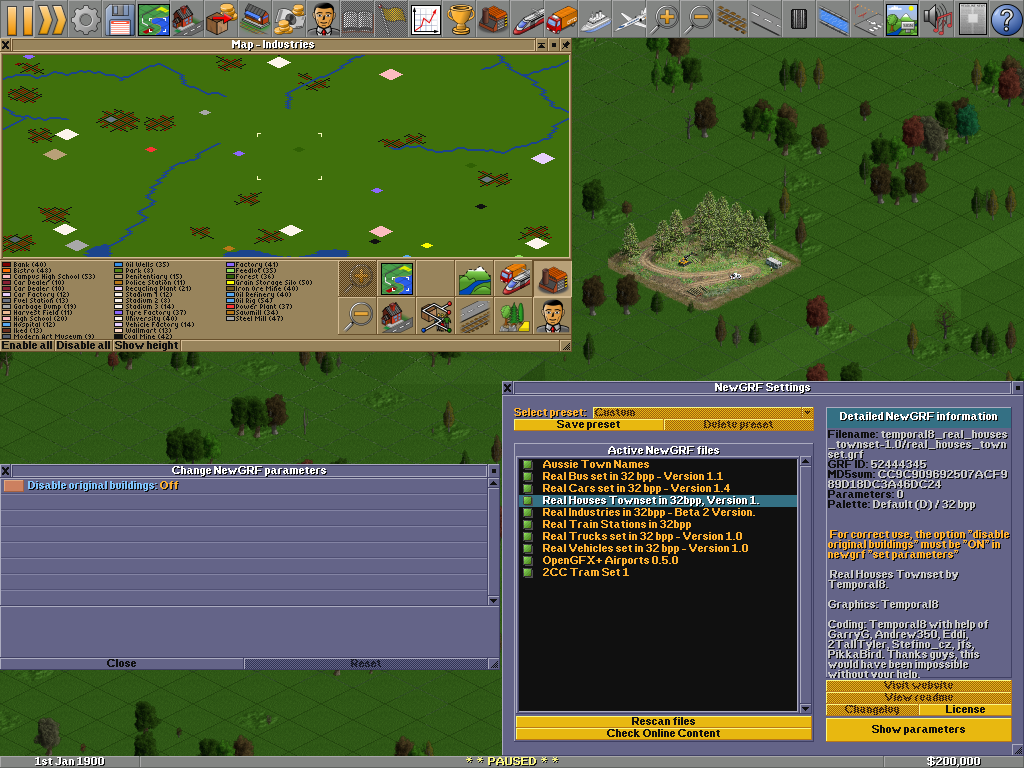Viewport: 1024px width, 768px height.
Task: Open the station list icon
Action: pos(255,18)
